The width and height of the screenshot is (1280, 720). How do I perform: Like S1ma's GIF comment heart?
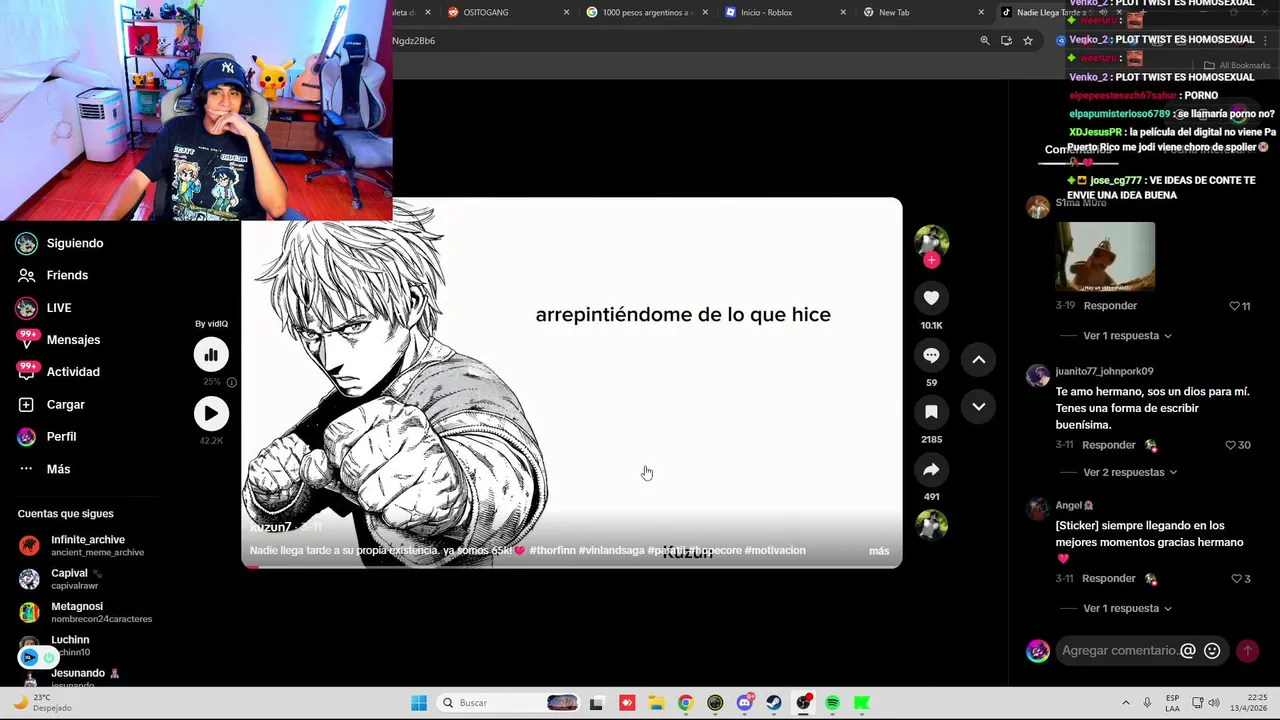1234,306
